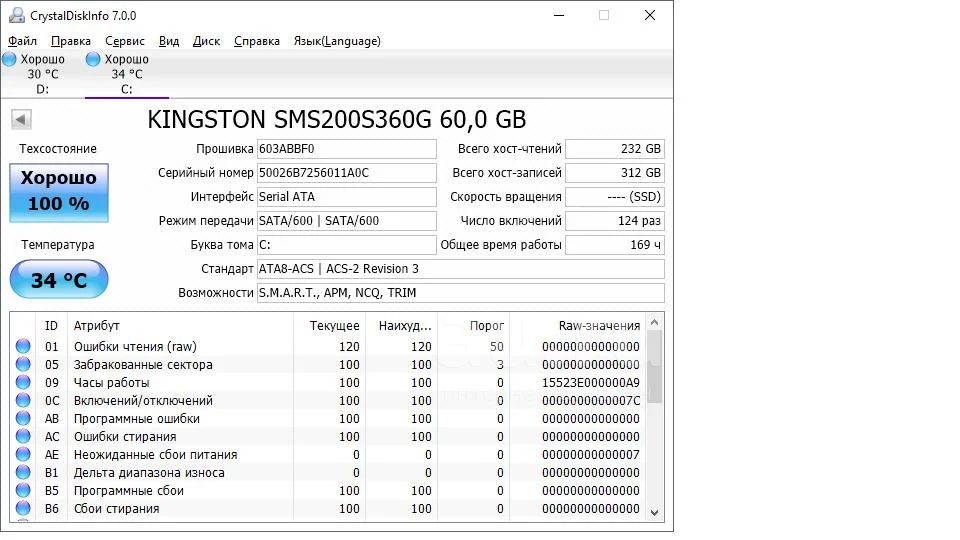This screenshot has height=540, width=960.
Task: Click threshold value 50 in row 01
Action: tap(497, 347)
